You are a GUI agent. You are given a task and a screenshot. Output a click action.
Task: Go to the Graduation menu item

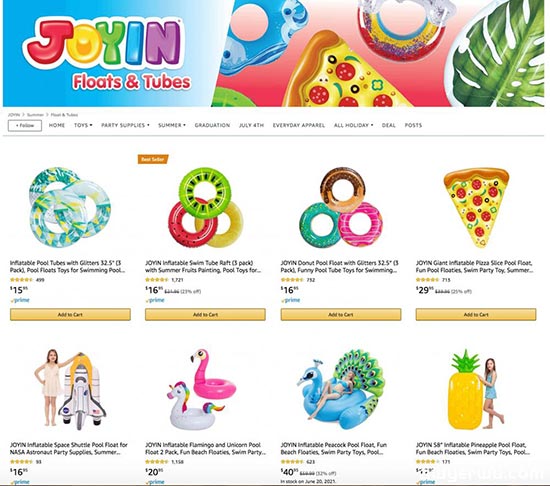pos(212,125)
